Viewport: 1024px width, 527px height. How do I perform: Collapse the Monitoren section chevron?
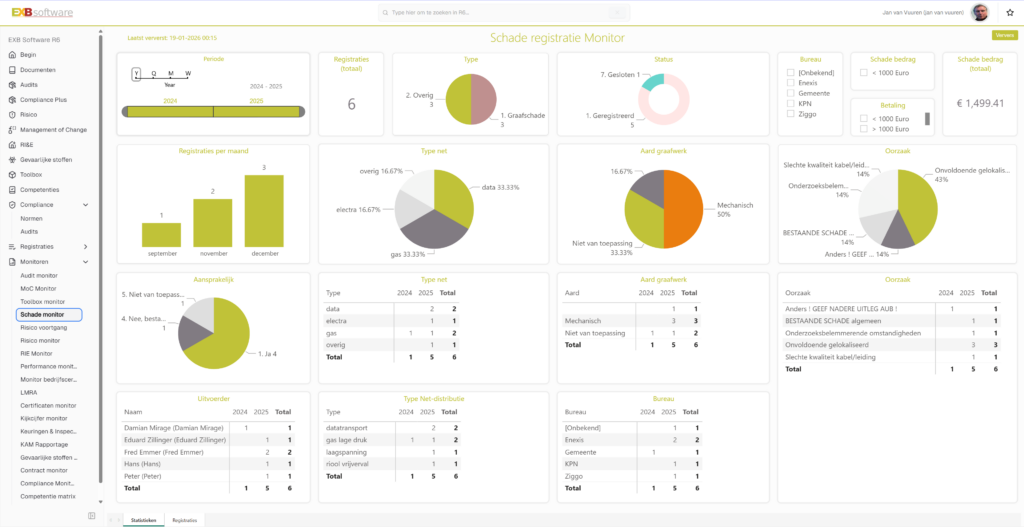(x=86, y=262)
